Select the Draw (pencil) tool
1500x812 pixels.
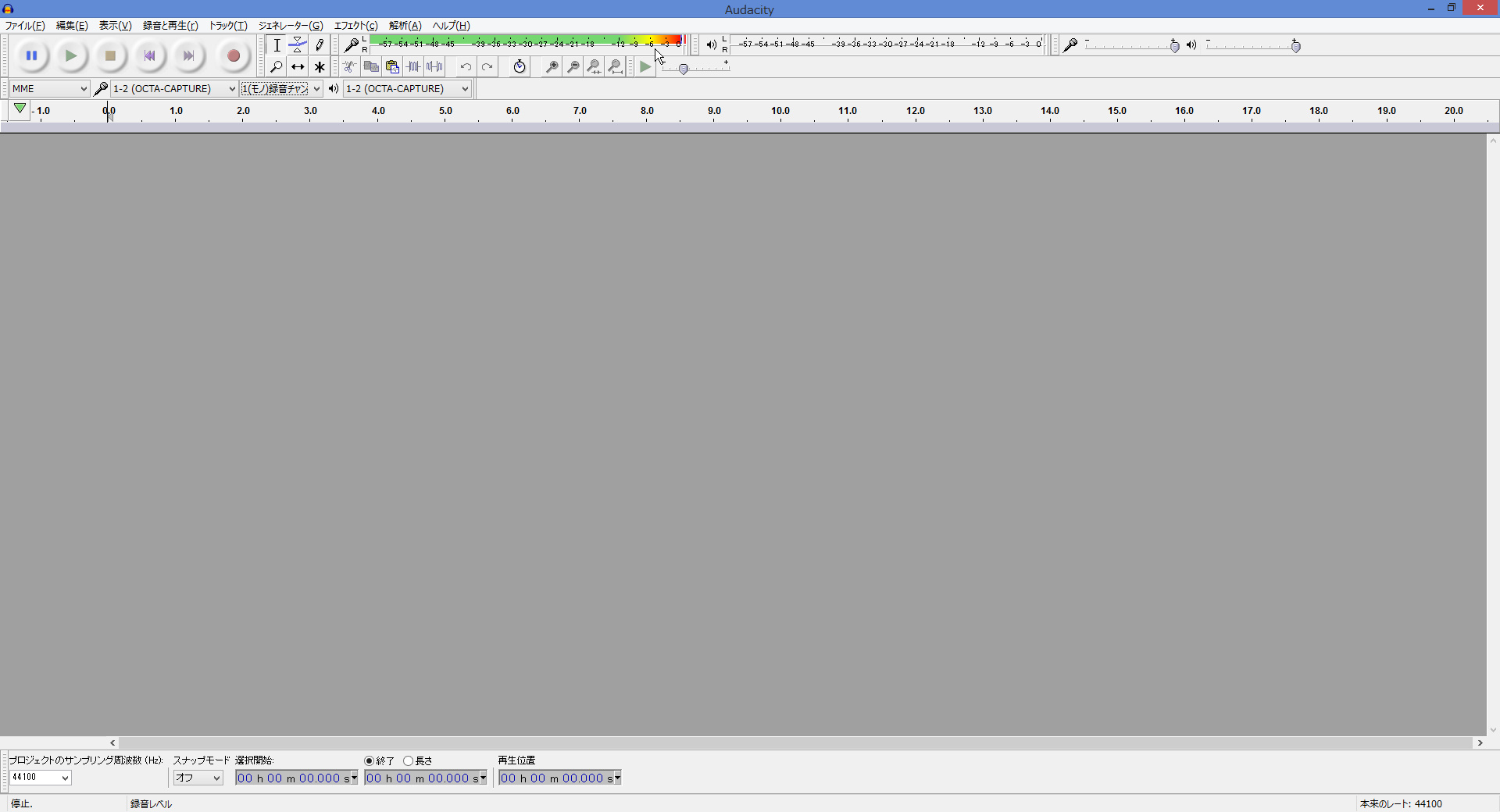click(x=319, y=45)
